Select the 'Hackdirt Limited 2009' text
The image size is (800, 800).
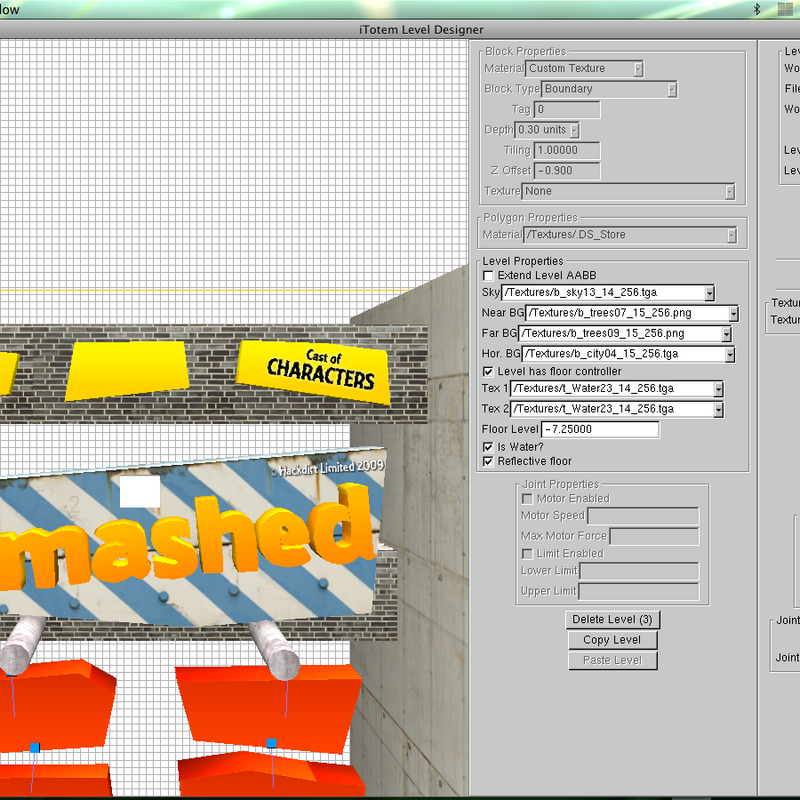click(327, 467)
